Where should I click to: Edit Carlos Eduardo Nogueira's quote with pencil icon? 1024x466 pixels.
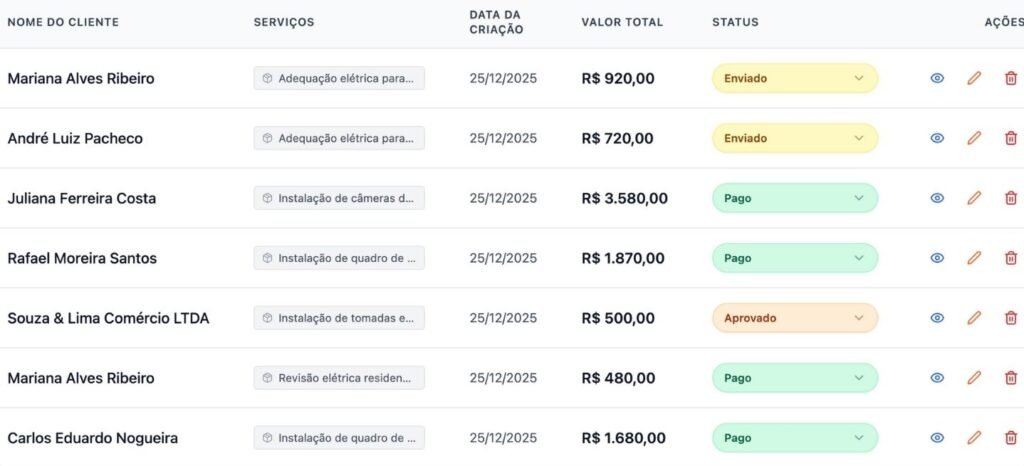tap(974, 438)
